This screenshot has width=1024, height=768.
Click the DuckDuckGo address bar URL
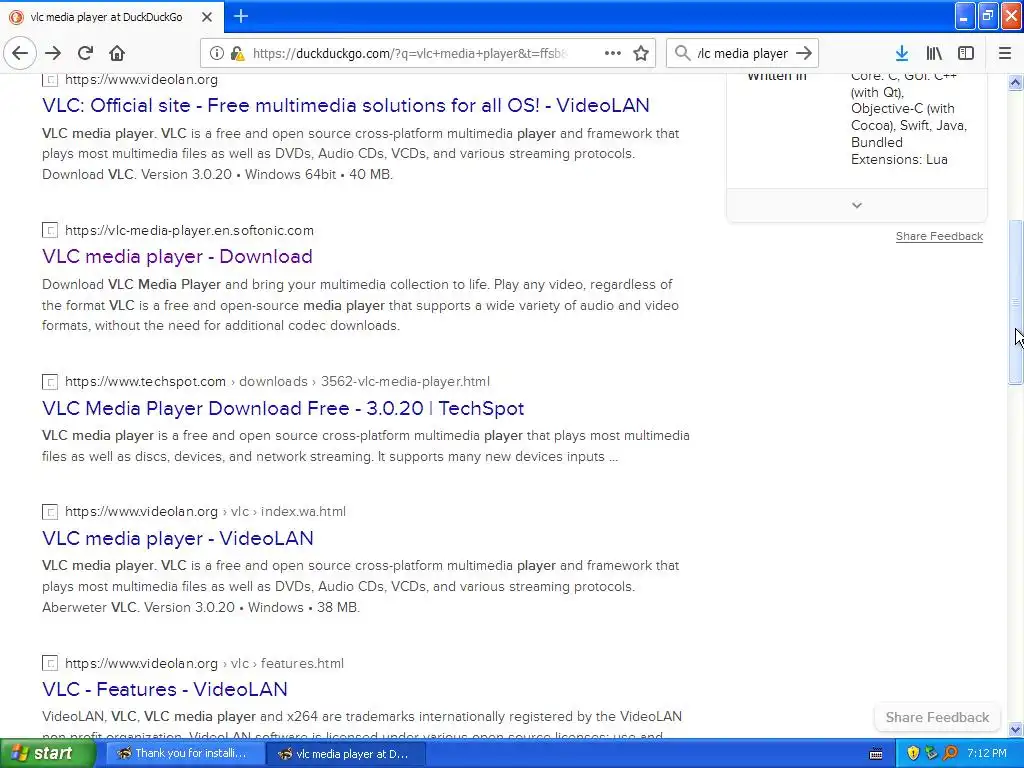point(409,54)
